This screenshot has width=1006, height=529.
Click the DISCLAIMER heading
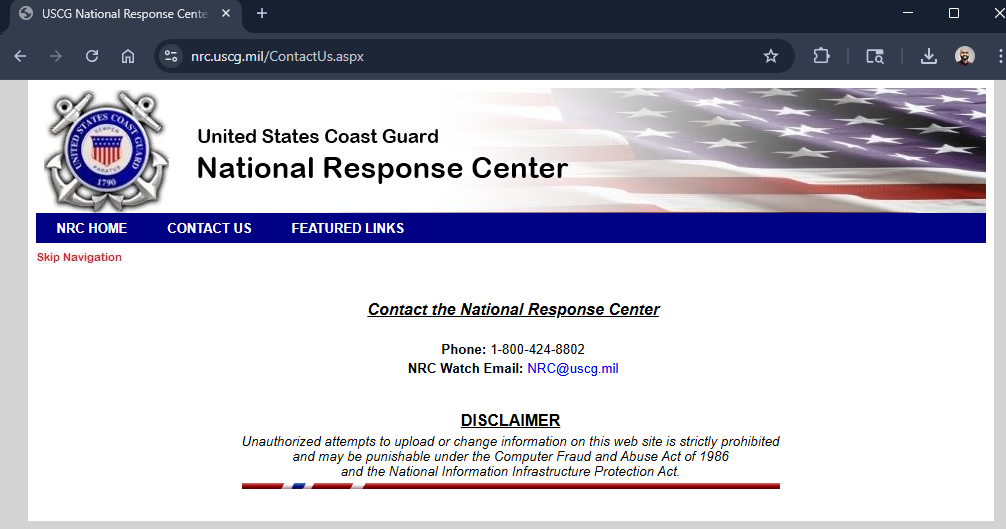click(x=510, y=421)
